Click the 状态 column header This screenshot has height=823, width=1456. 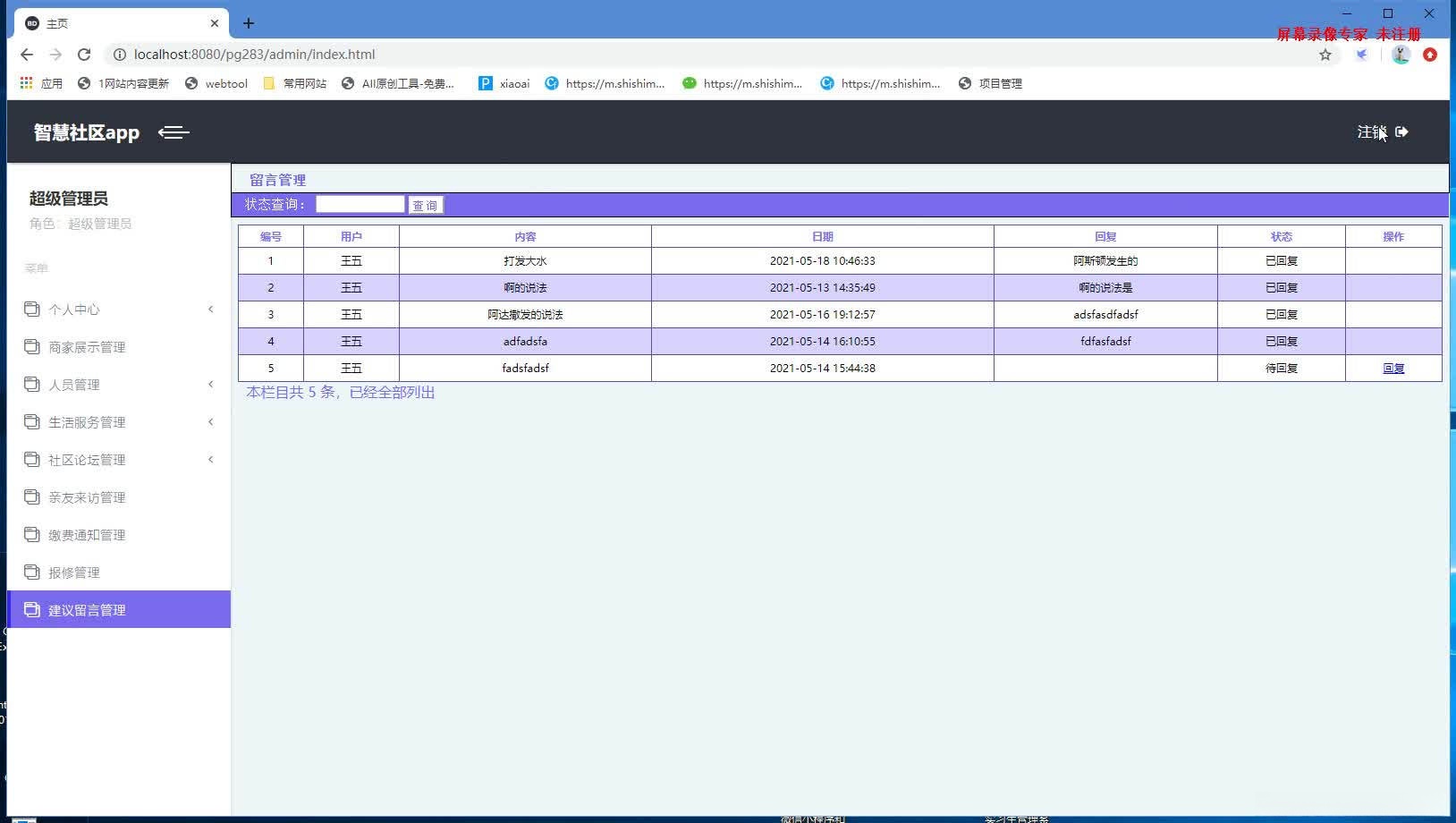tap(1282, 236)
